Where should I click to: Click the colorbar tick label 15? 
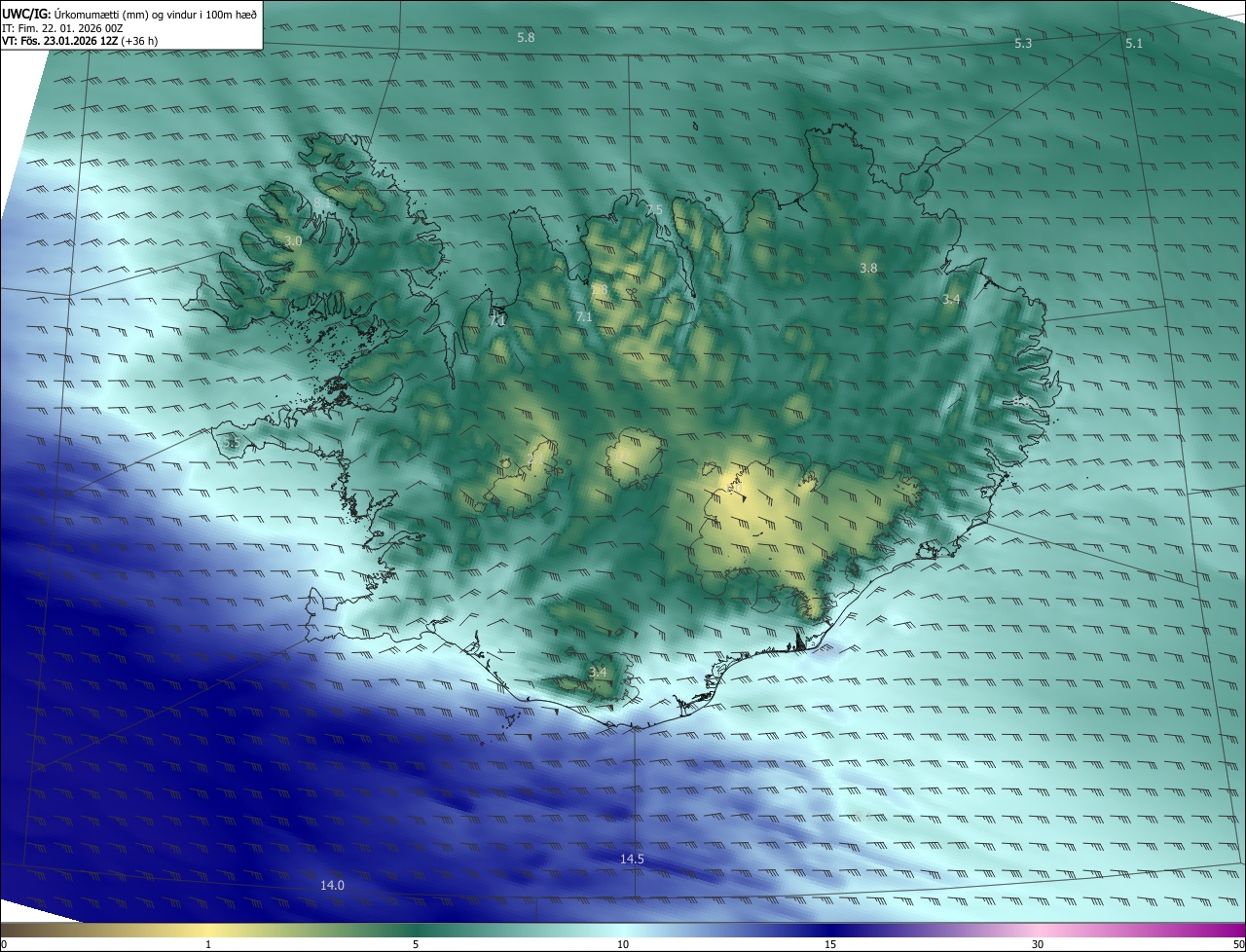[x=830, y=944]
